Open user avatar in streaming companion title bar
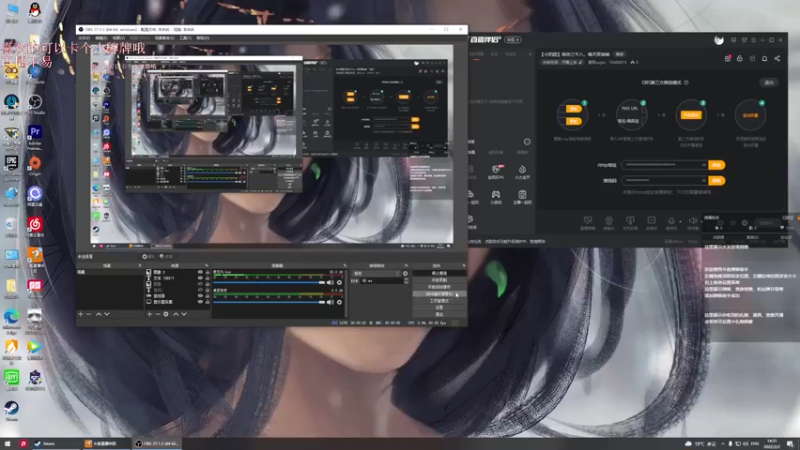The image size is (800, 450). point(719,40)
